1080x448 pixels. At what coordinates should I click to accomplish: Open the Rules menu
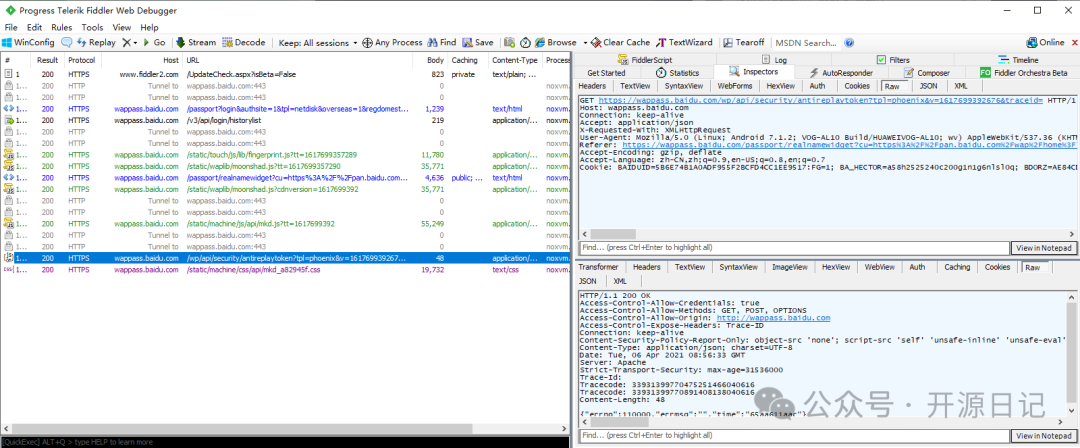point(61,27)
